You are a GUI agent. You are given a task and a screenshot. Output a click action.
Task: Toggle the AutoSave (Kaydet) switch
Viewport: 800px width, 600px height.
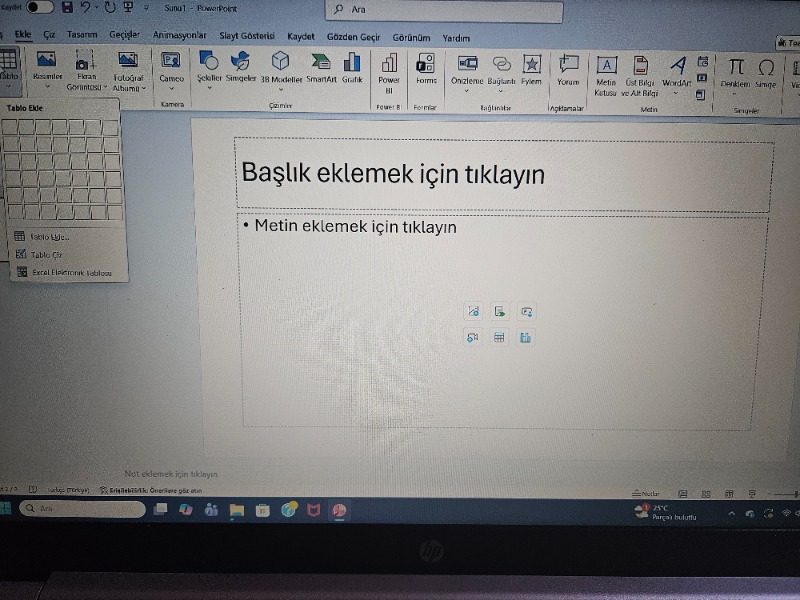point(40,7)
